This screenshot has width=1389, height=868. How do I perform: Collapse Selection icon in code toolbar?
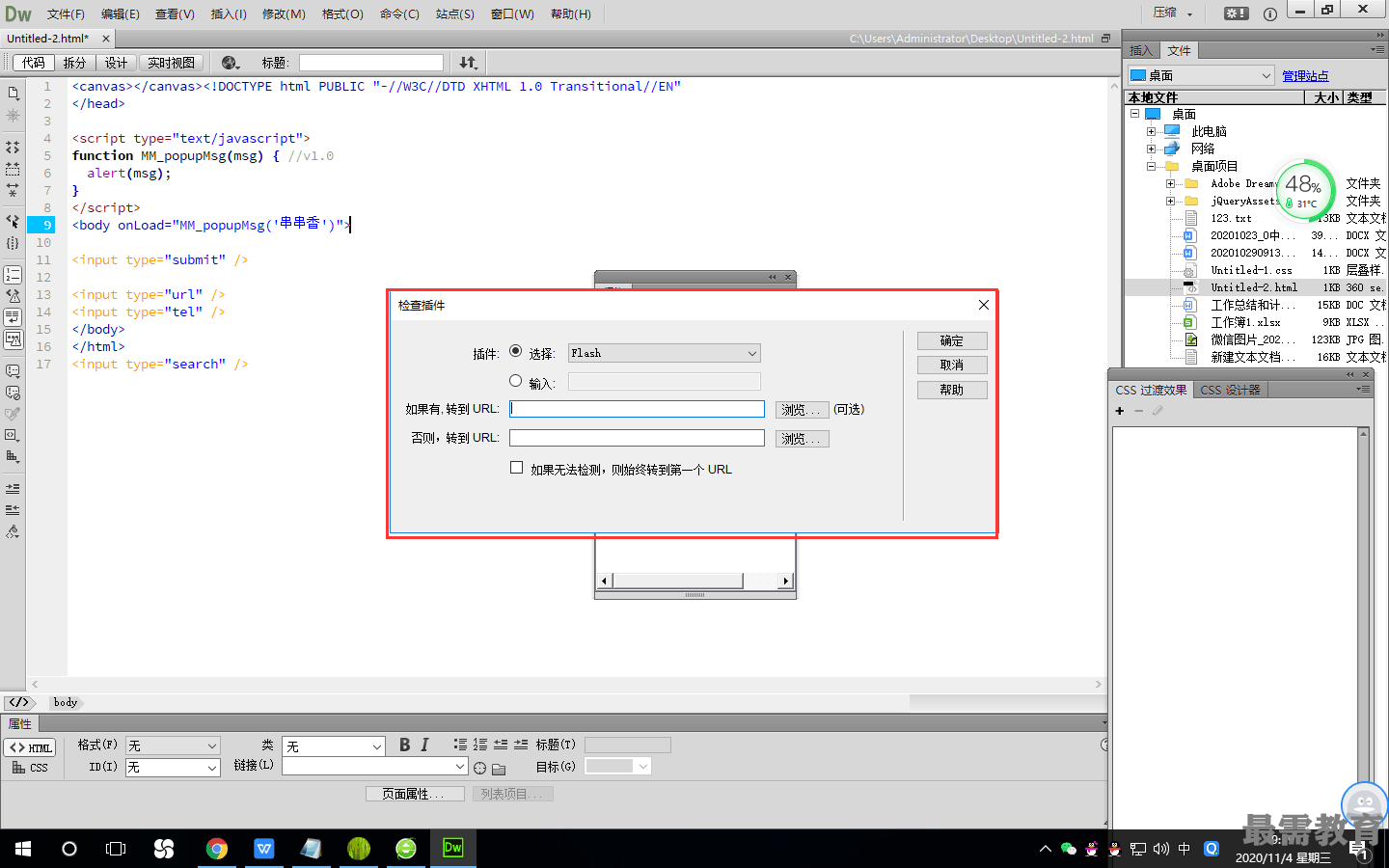[x=13, y=169]
